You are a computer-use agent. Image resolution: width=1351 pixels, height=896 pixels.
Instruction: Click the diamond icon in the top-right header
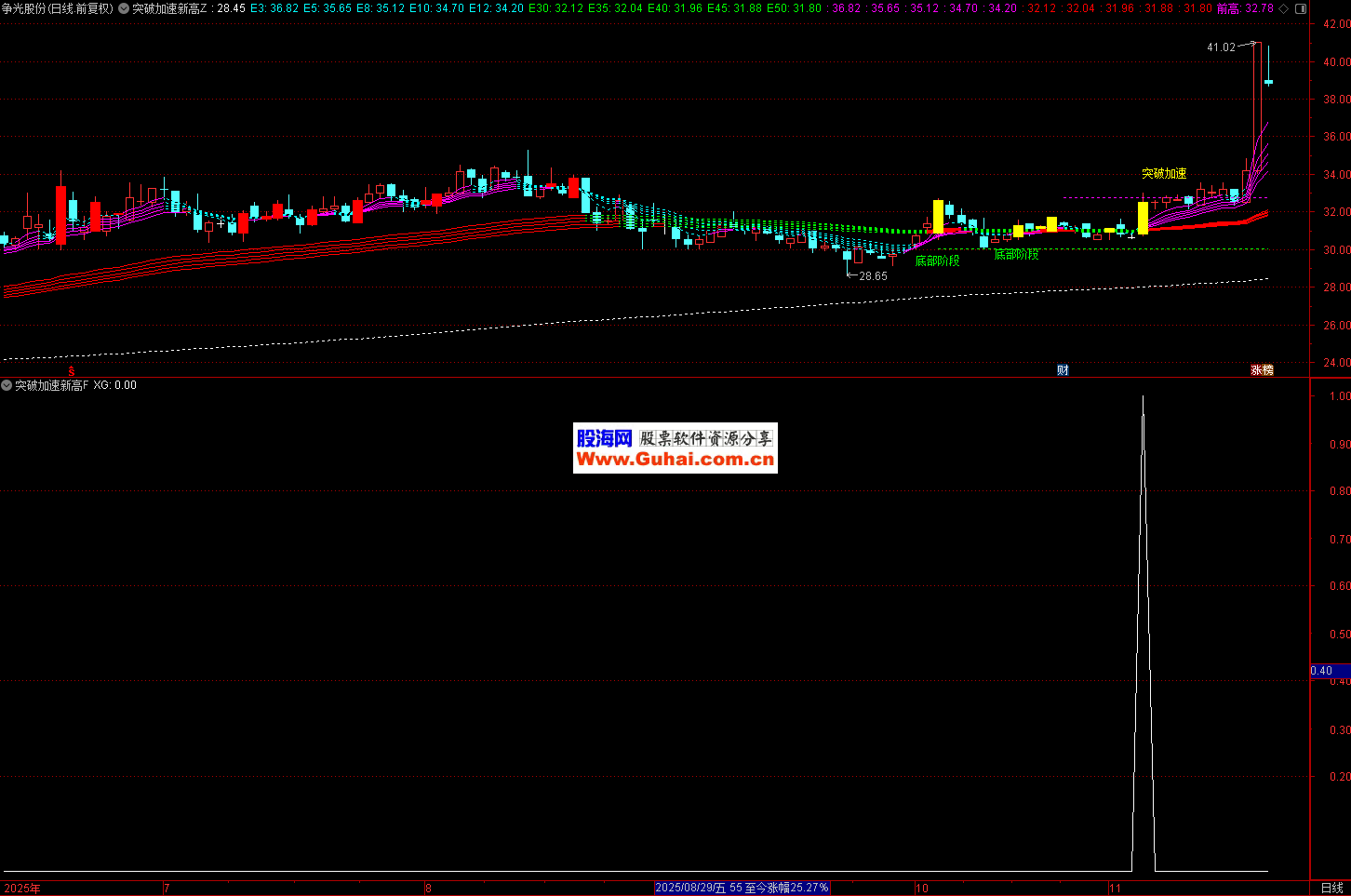1284,8
